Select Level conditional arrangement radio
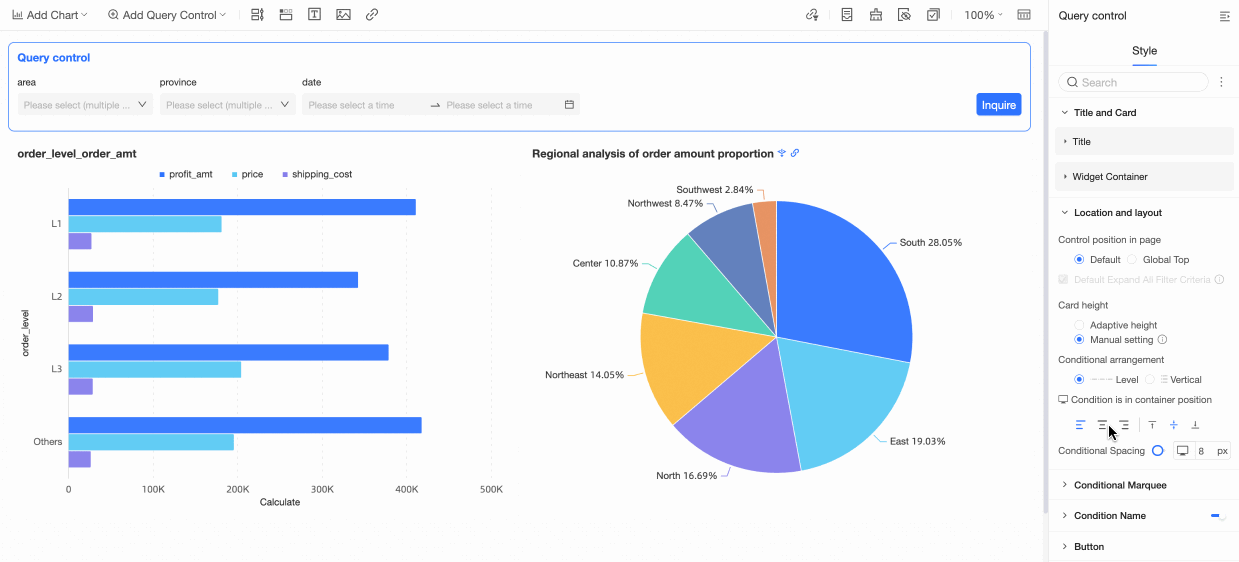Screen dimensions: 1239x562 tap(1079, 380)
